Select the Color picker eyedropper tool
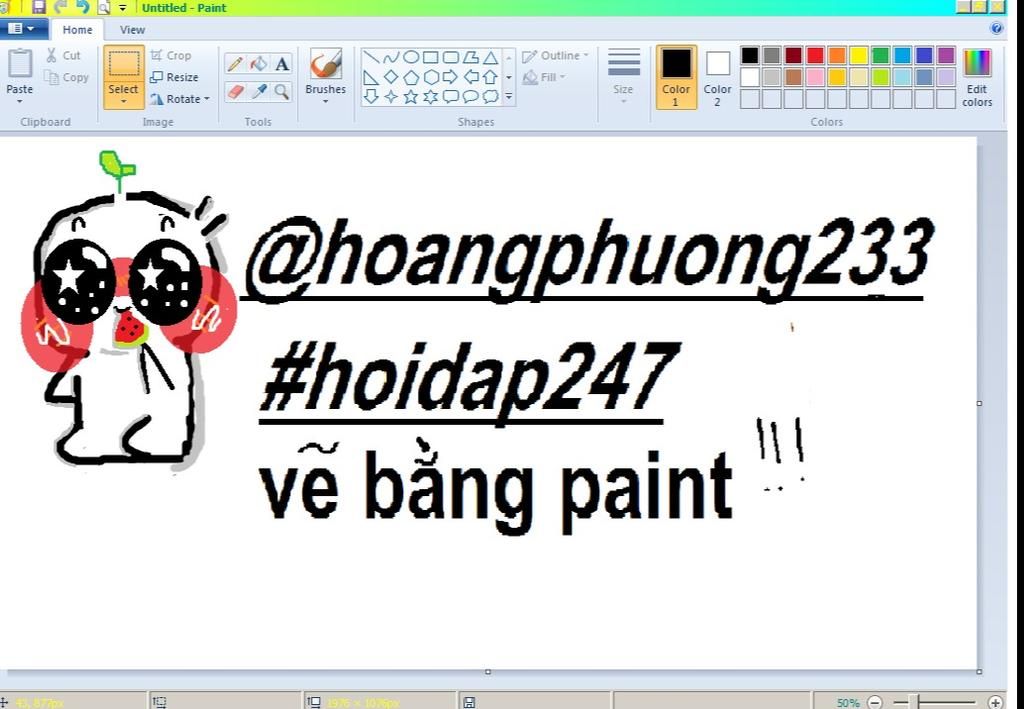This screenshot has width=1024, height=709. pos(259,91)
